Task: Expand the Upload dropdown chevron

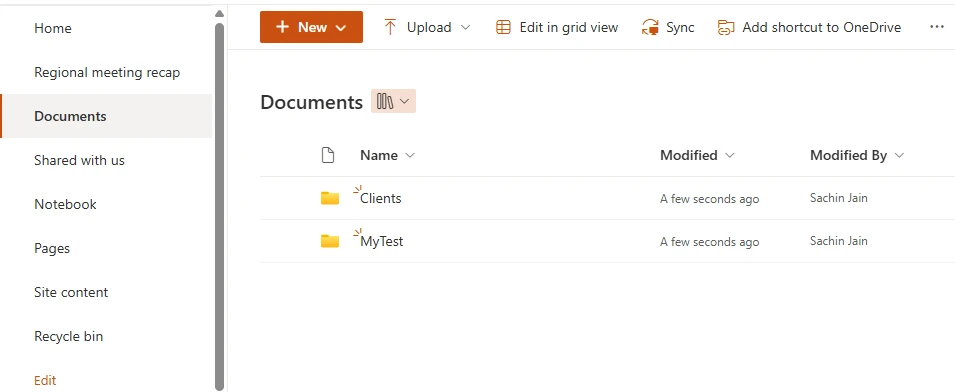Action: coord(466,28)
